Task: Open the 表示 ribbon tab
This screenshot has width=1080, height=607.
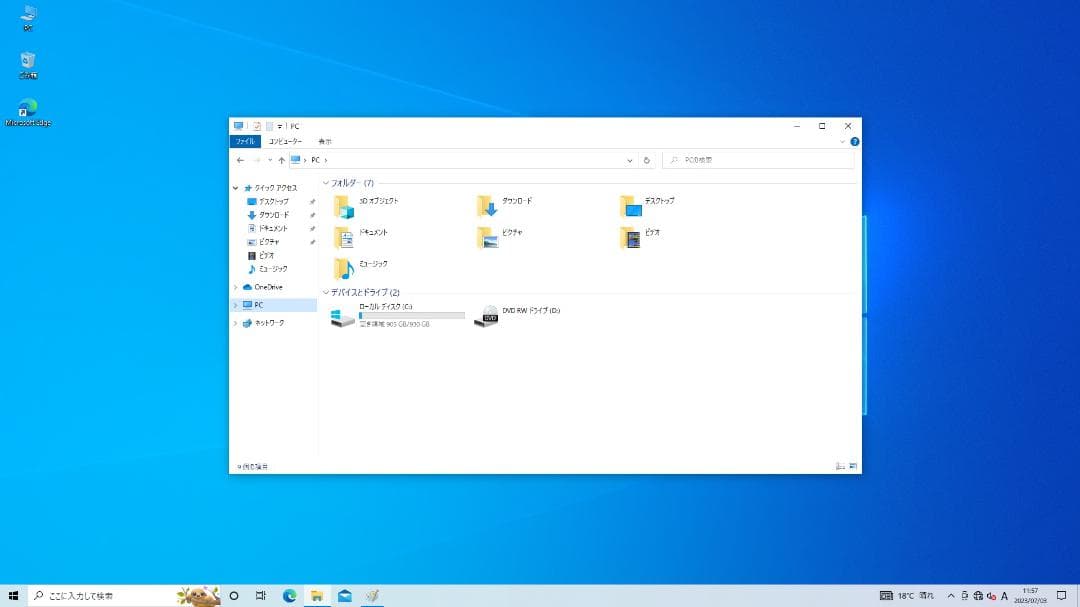Action: coord(324,141)
